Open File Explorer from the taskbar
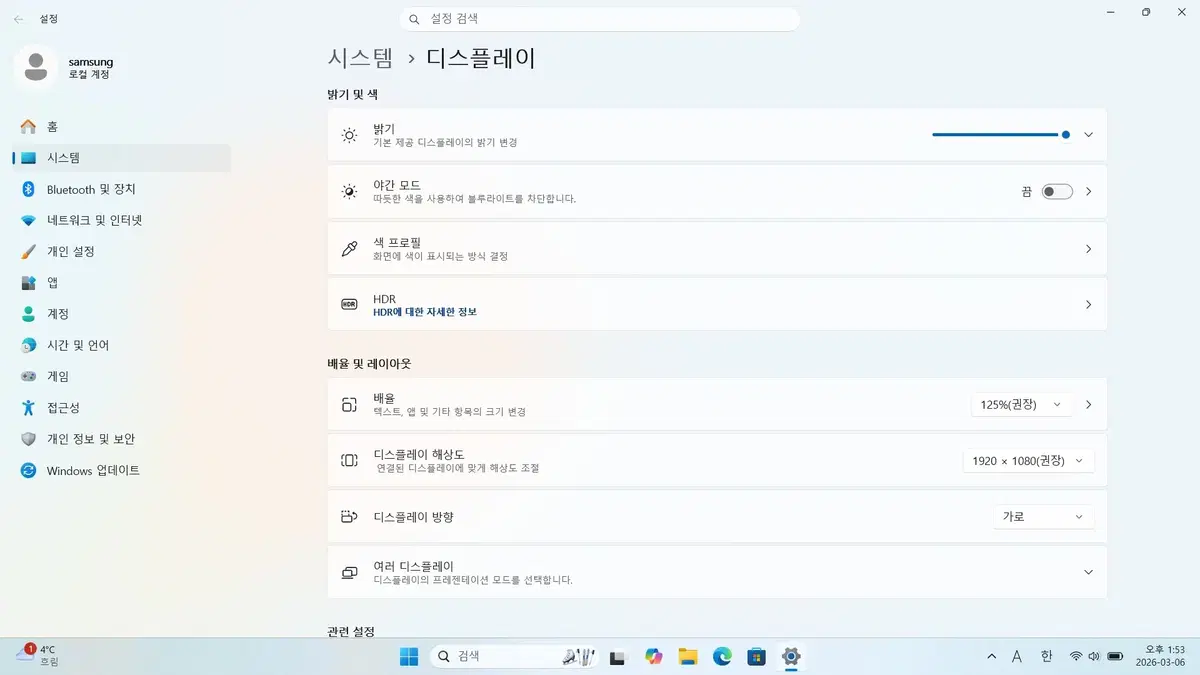1200x675 pixels. [x=688, y=656]
